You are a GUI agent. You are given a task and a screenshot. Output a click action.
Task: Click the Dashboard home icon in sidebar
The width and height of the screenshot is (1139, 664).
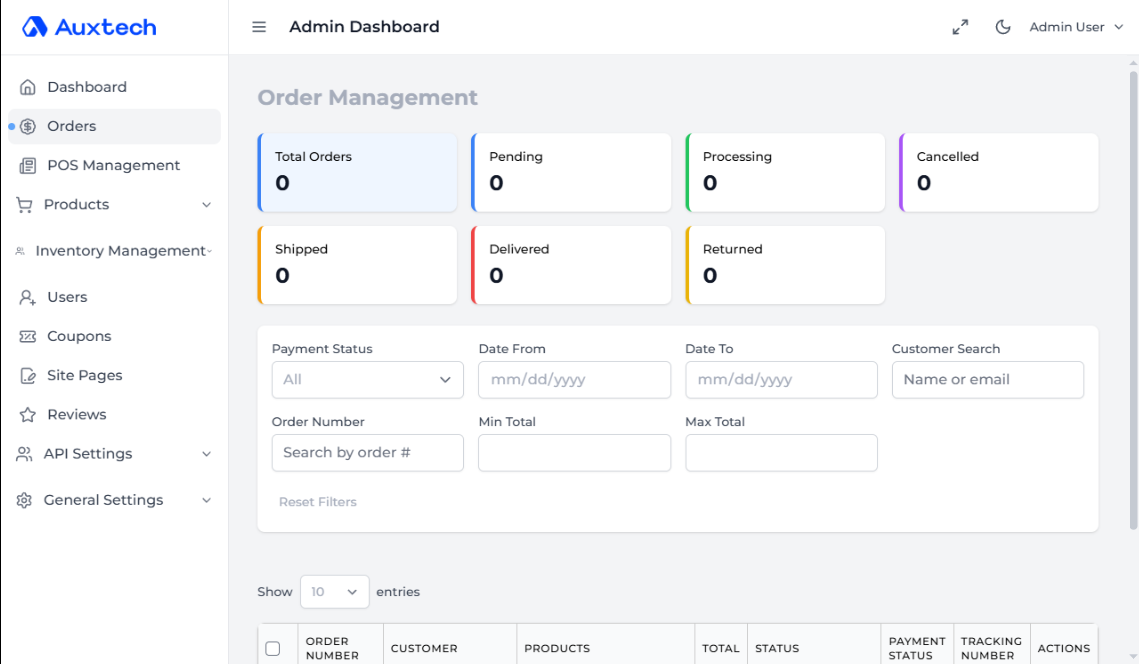28,87
